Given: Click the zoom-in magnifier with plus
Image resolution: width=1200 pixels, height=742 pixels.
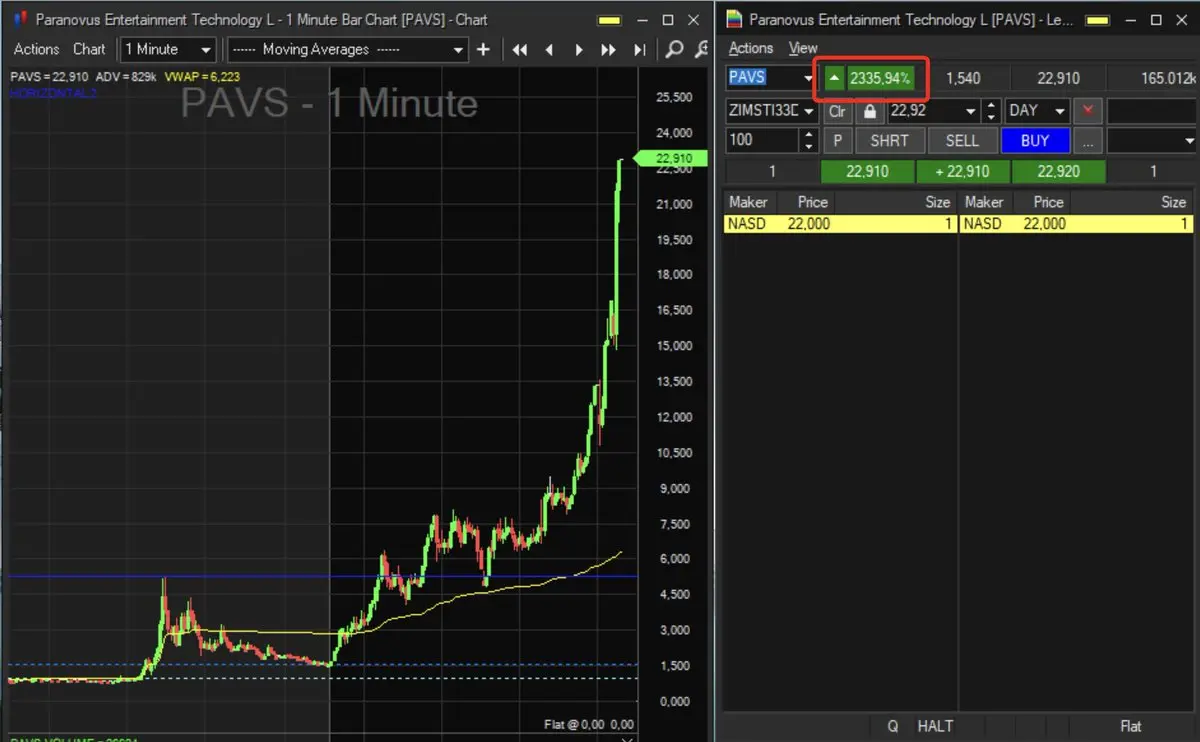Looking at the screenshot, I should click(x=703, y=49).
